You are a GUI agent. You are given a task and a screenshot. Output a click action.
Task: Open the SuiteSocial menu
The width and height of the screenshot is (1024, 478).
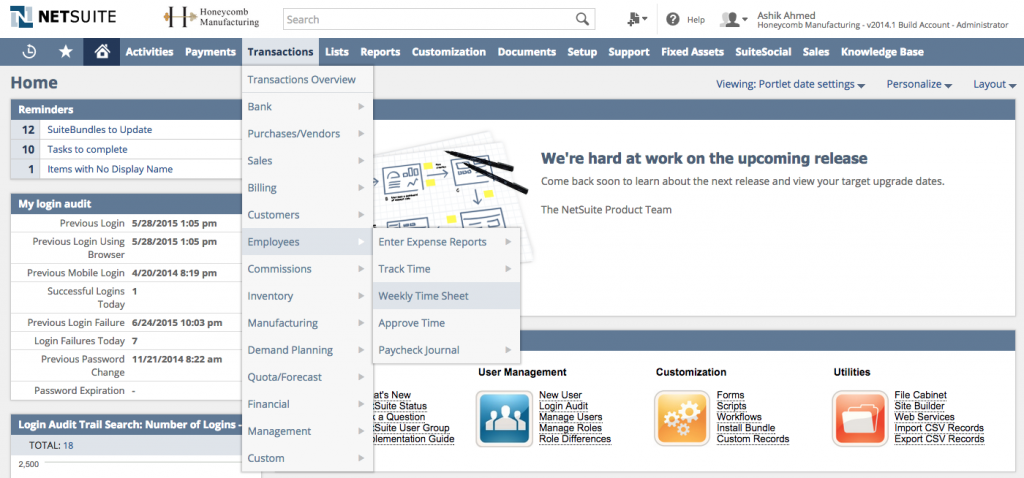(x=763, y=52)
